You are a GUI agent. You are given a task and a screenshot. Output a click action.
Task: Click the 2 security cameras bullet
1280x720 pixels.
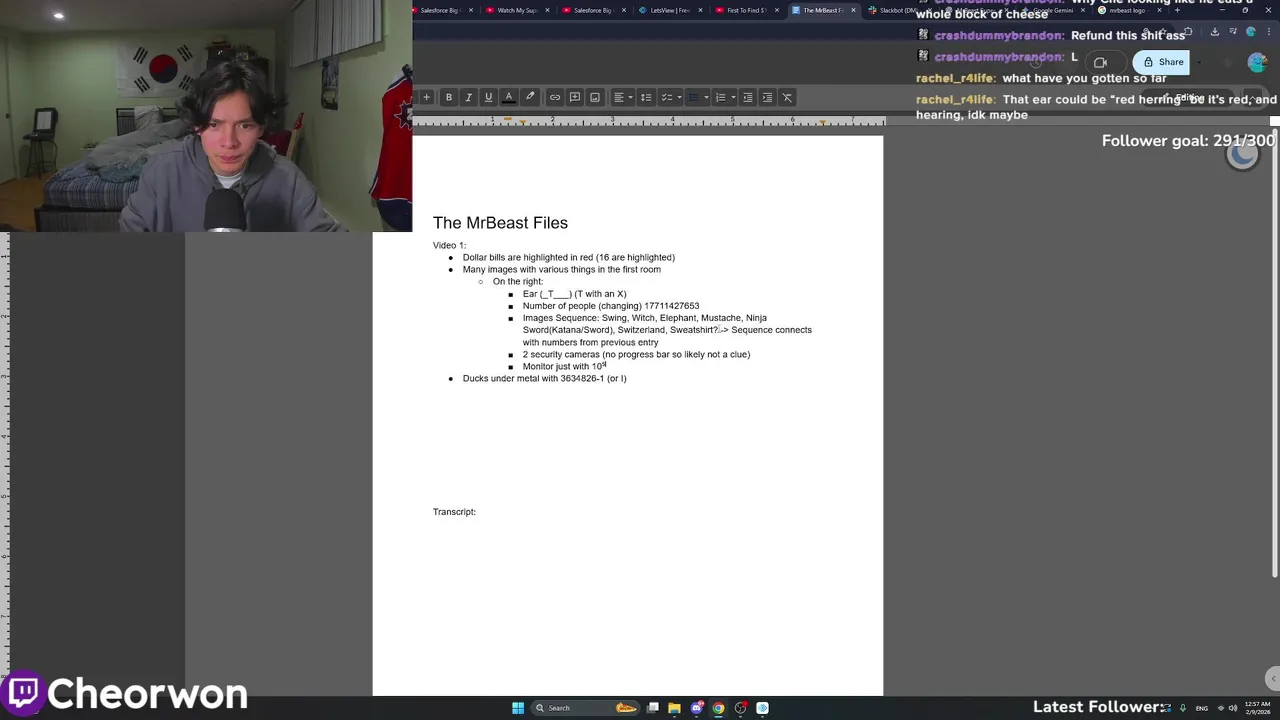636,354
